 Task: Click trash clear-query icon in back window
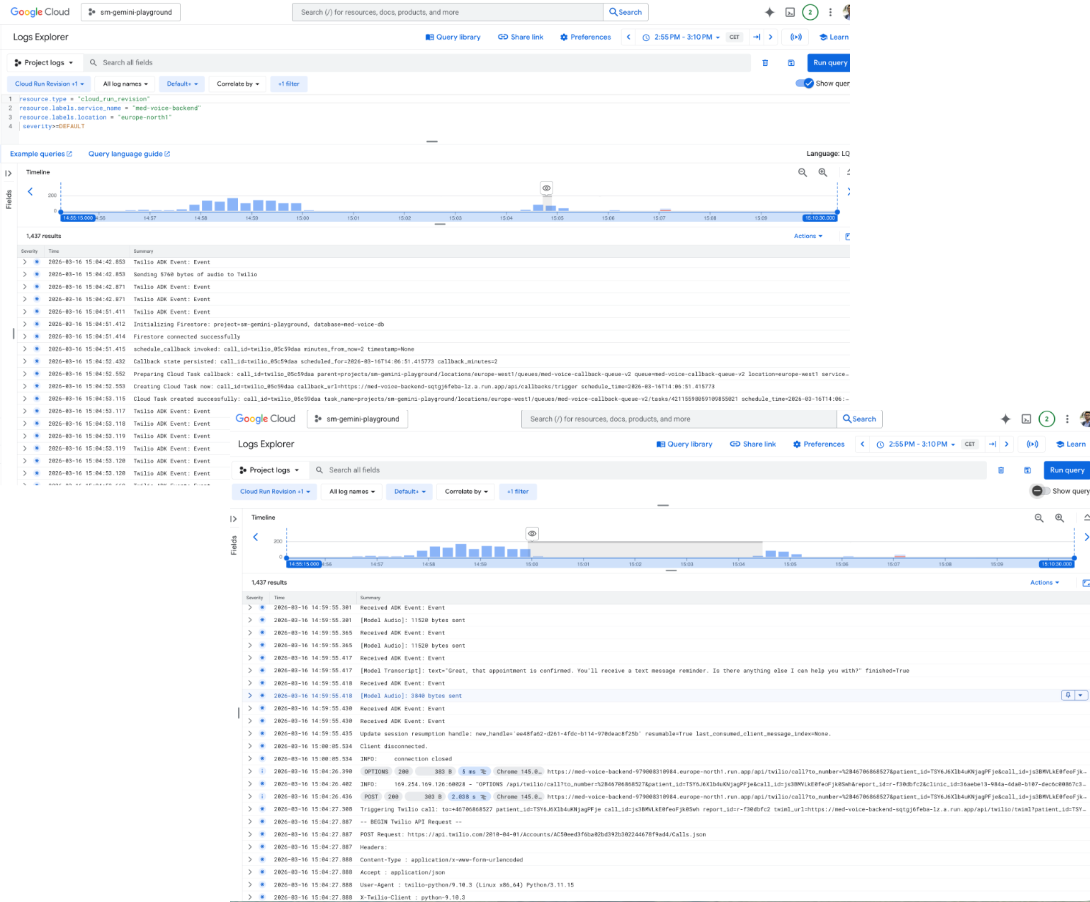[x=765, y=63]
